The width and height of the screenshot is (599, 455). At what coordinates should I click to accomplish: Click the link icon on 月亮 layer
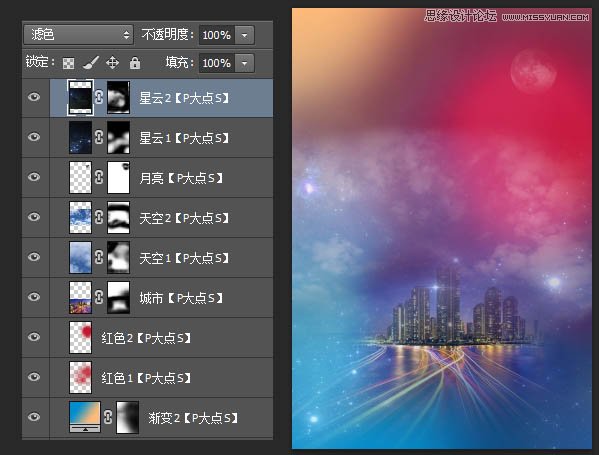tap(99, 177)
